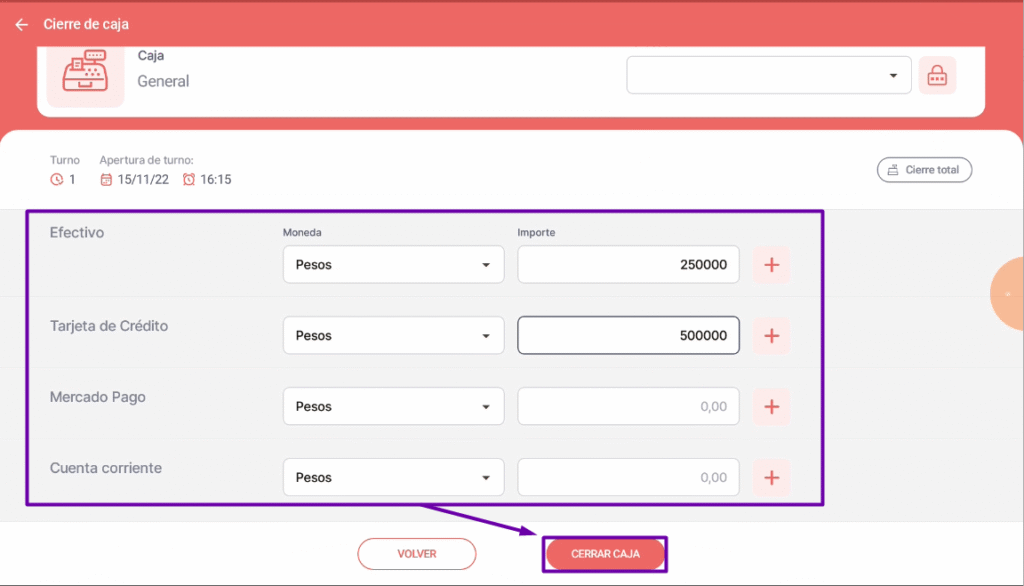
Task: Expand Cuenta corriente Pesos dropdown
Action: pyautogui.click(x=393, y=478)
